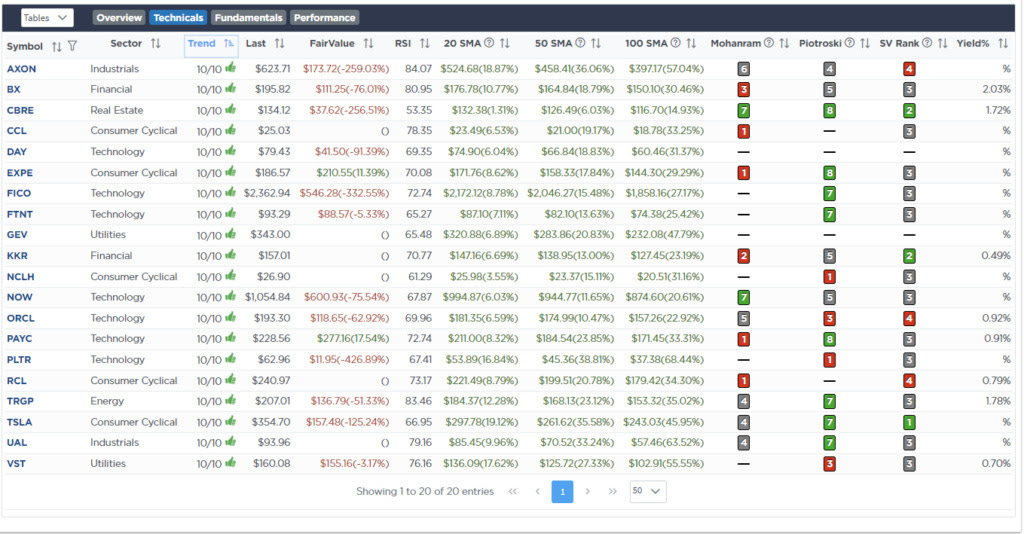
Task: Sort by Sector column arrows
Action: 155,44
